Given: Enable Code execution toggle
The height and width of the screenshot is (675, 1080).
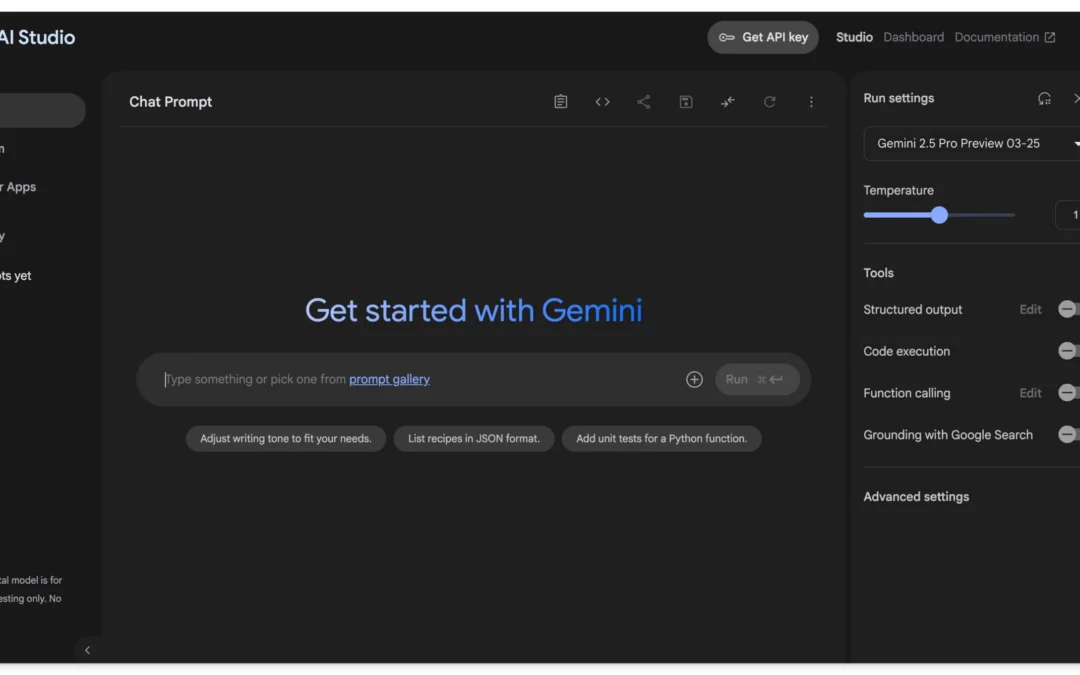Looking at the screenshot, I should pyautogui.click(x=1069, y=351).
